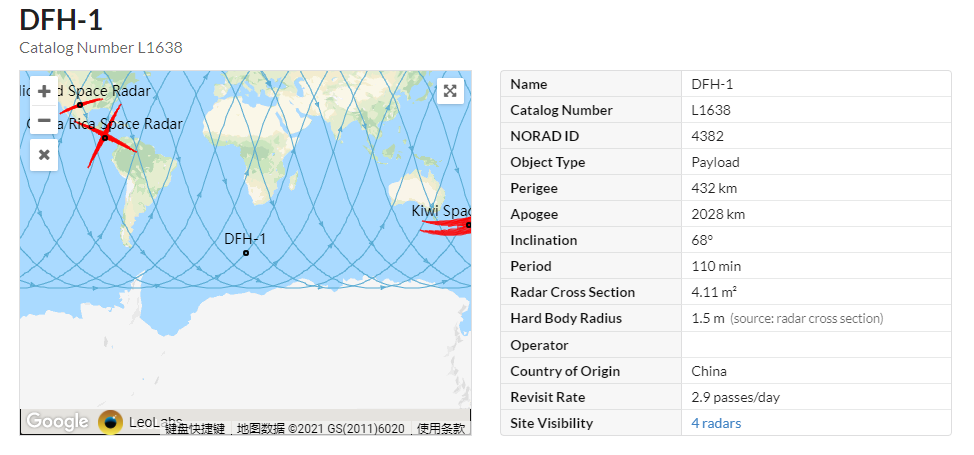Click the map data attribution text

pos(320,428)
